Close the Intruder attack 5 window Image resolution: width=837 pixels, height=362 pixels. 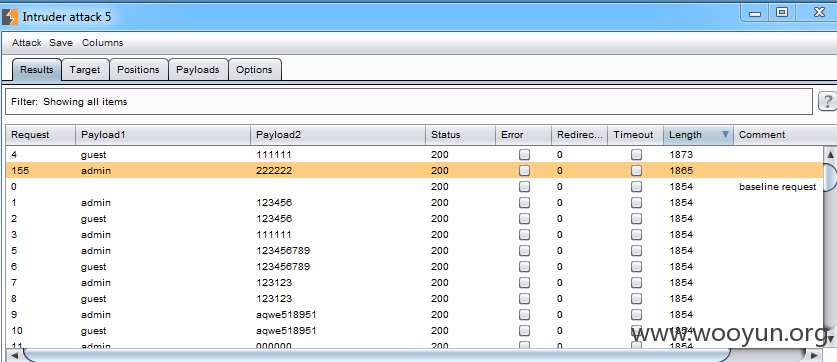pos(819,13)
